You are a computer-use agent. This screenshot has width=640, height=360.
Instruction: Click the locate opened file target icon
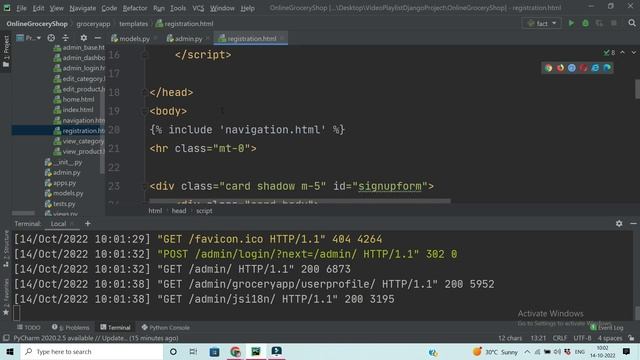point(51,38)
